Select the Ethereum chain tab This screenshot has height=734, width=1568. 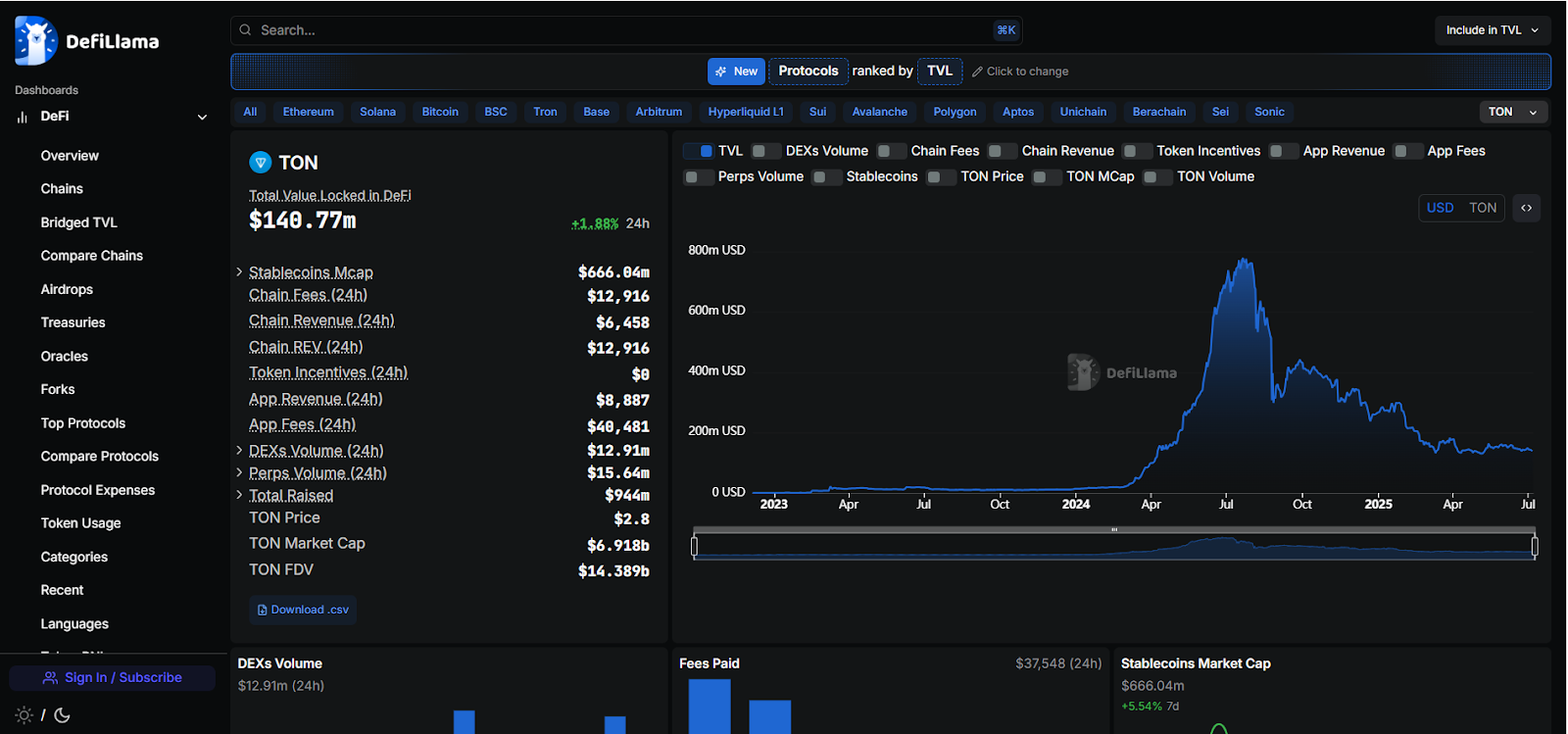click(x=309, y=112)
